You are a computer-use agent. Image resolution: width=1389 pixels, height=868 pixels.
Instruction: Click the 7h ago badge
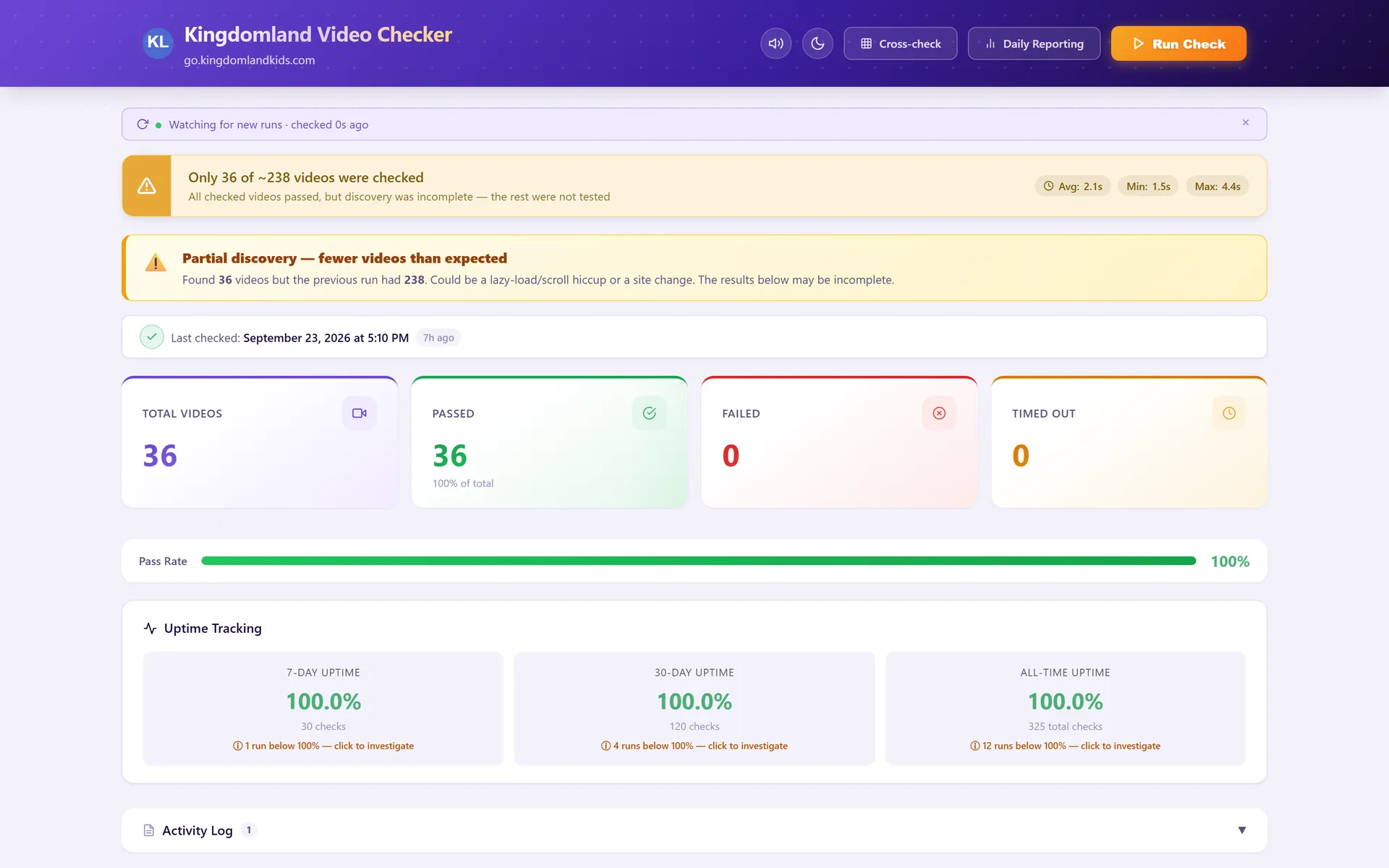(x=438, y=338)
